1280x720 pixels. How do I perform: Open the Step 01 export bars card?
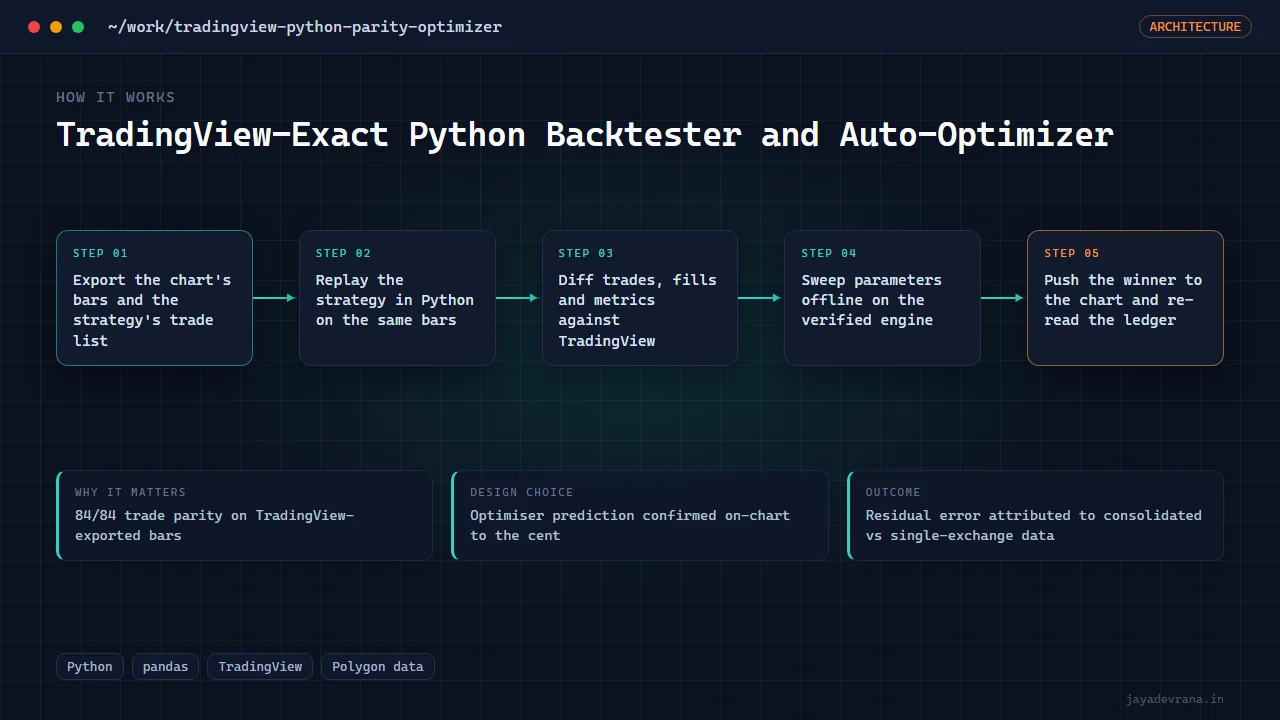coord(154,298)
